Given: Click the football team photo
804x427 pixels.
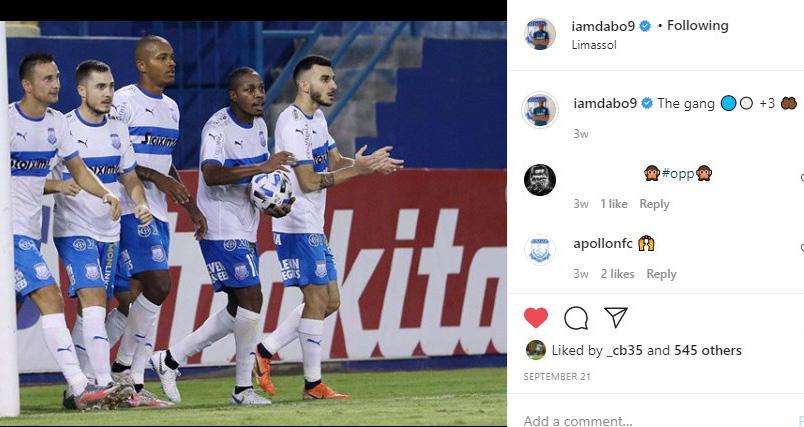Looking at the screenshot, I should [253, 223].
